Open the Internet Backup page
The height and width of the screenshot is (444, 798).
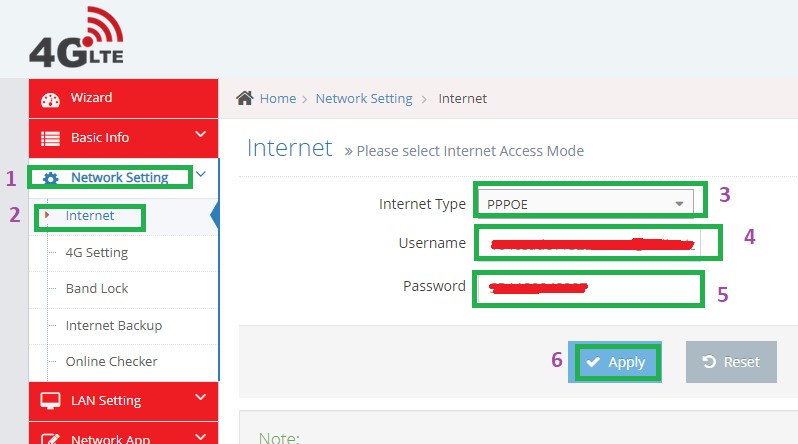pyautogui.click(x=113, y=325)
